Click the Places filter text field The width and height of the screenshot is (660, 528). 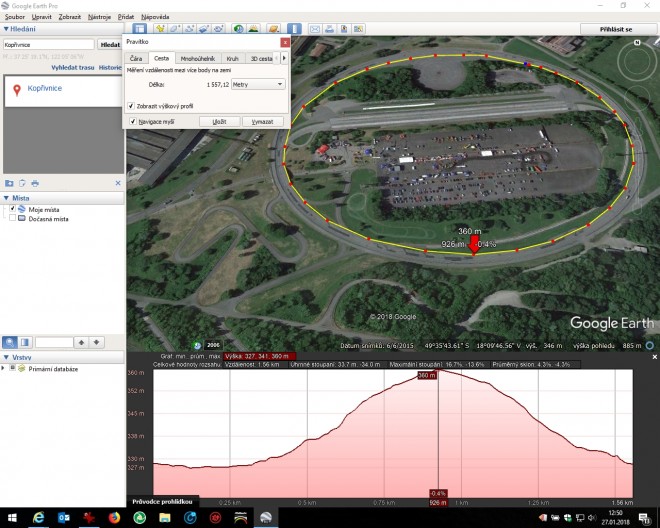click(x=54, y=342)
